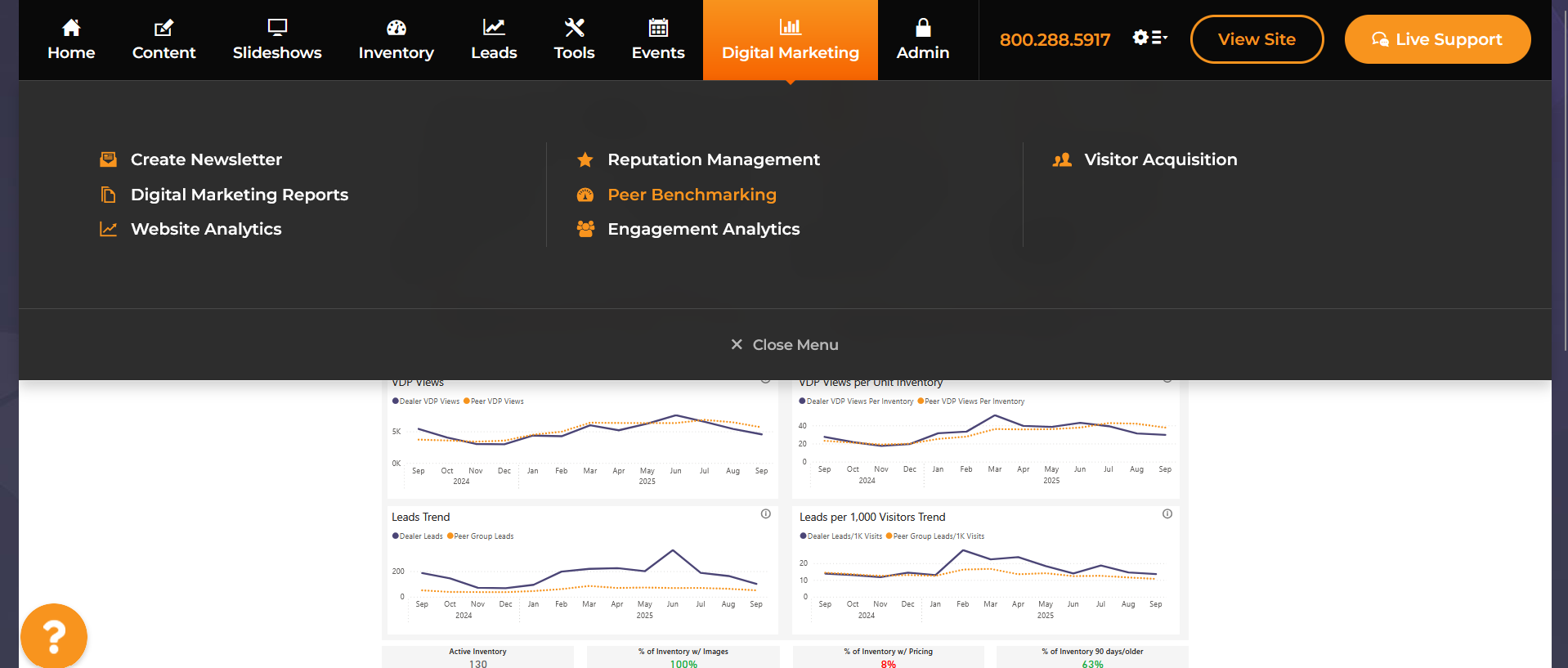The height and width of the screenshot is (668, 1568).
Task: Click the Events calendar icon
Action: [658, 28]
